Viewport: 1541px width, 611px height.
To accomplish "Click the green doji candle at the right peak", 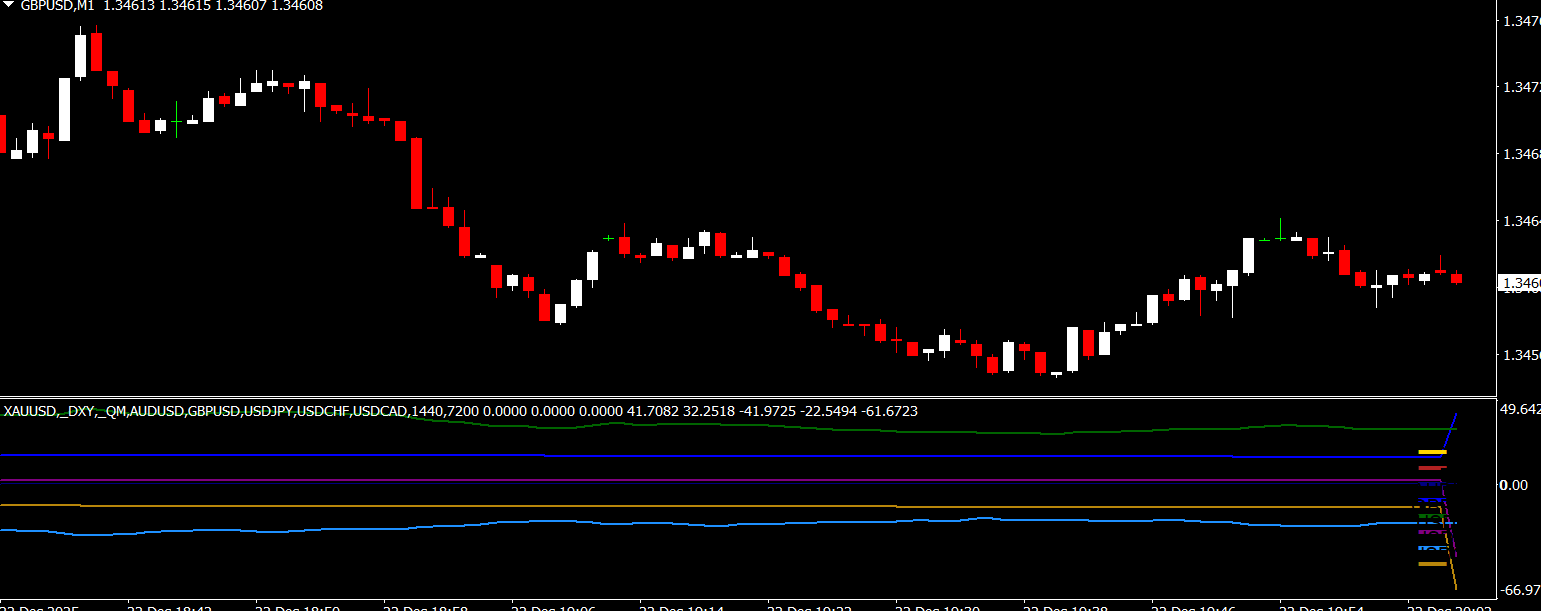I will pos(1280,238).
